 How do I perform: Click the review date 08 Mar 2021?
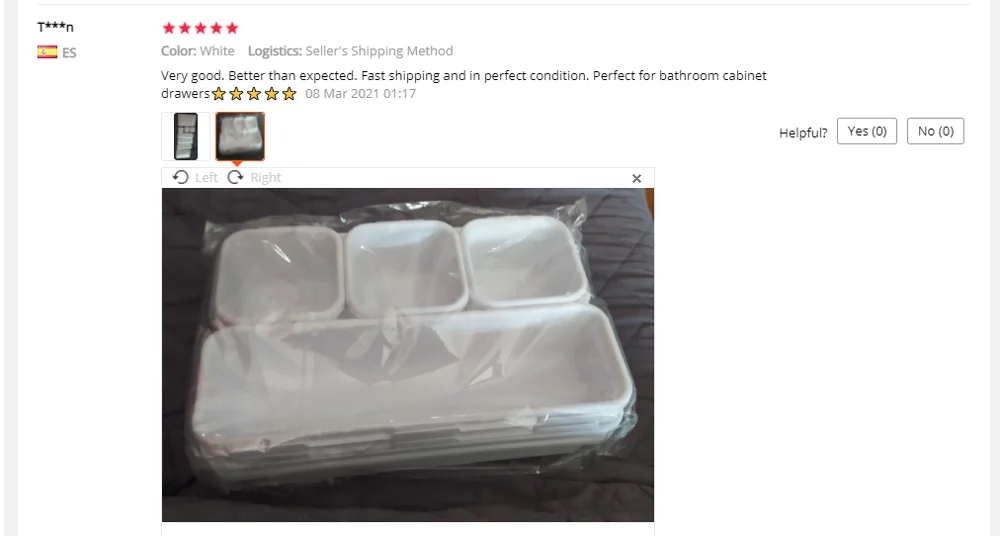[x=360, y=94]
